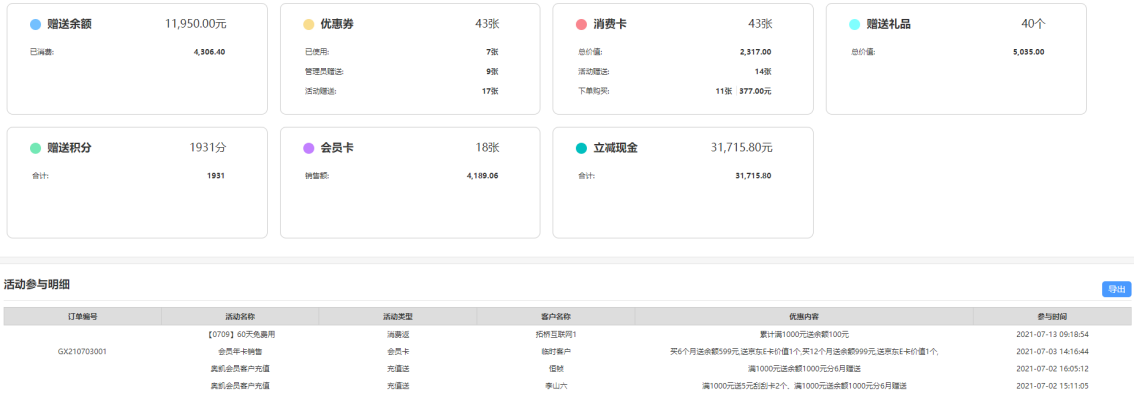The image size is (1134, 394).
Task: Click timestamp 2021-07-02 15:11:05
Action: 1052,386
